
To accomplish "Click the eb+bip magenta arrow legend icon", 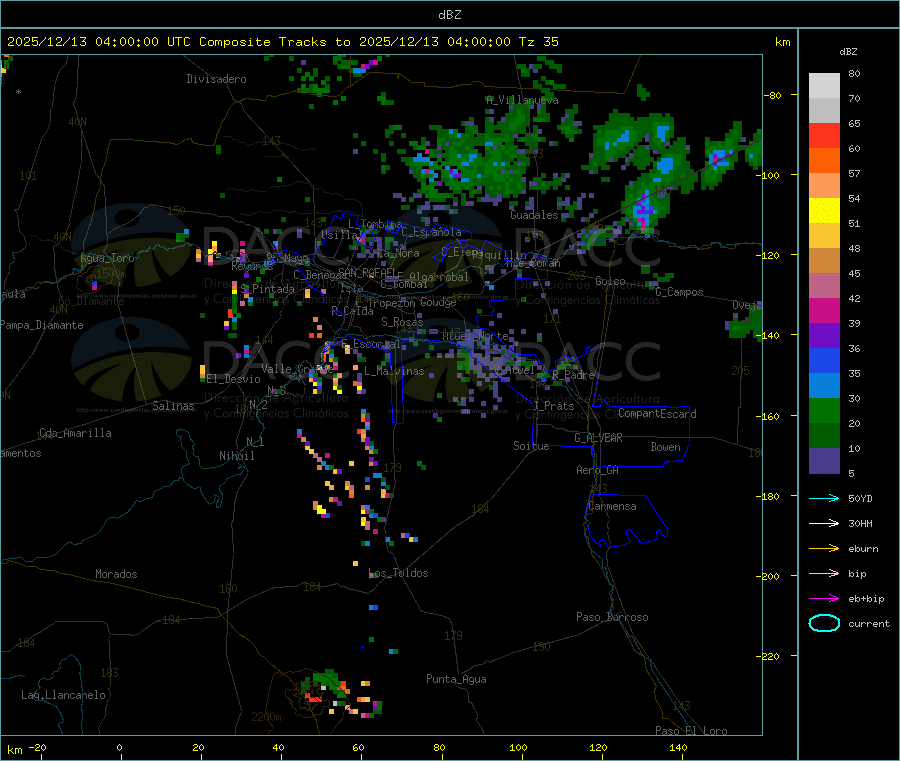I will pos(824,599).
